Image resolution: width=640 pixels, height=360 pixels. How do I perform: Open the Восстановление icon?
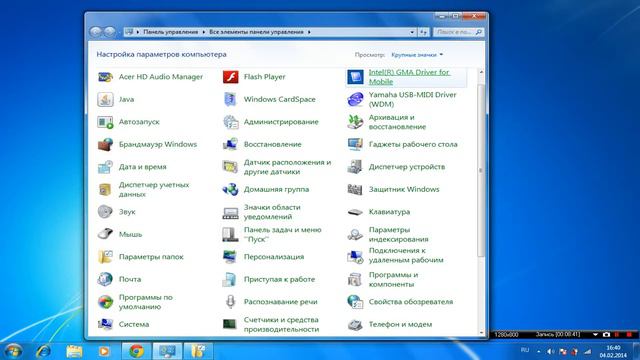tap(230, 144)
